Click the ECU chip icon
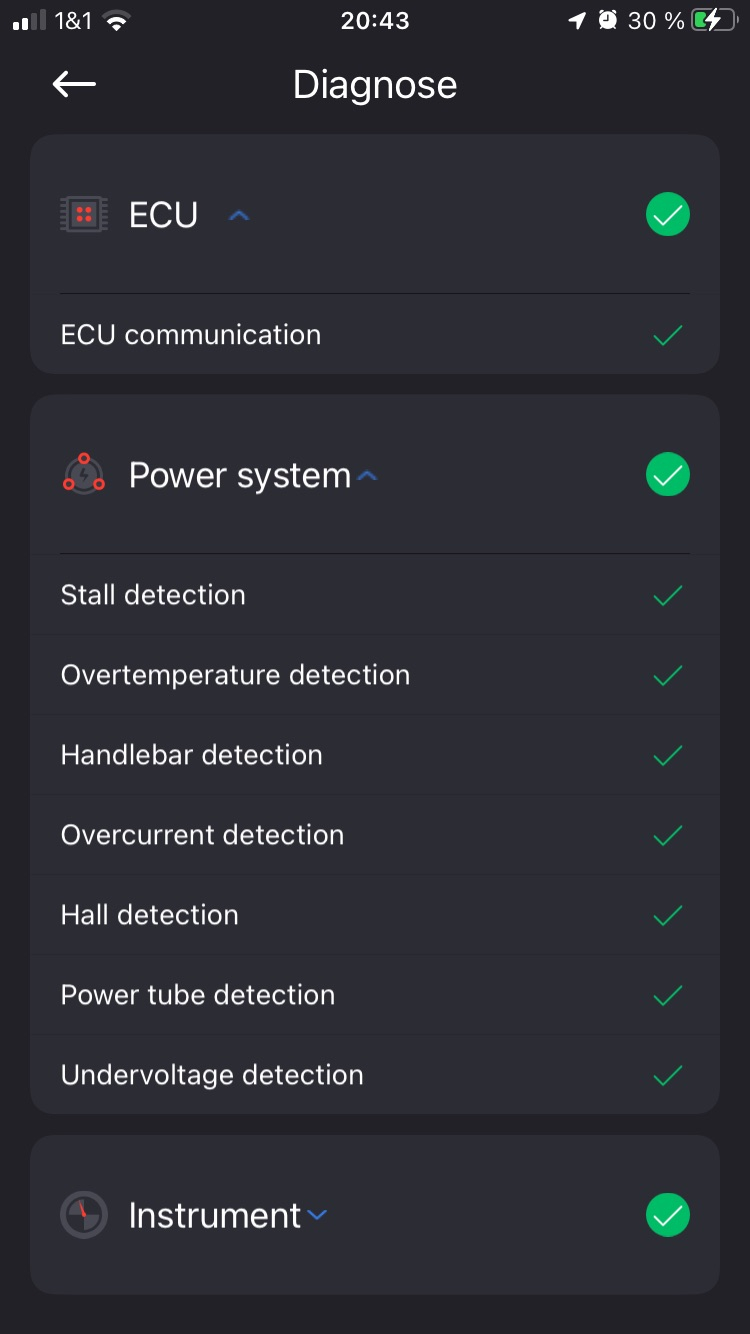 coord(84,214)
